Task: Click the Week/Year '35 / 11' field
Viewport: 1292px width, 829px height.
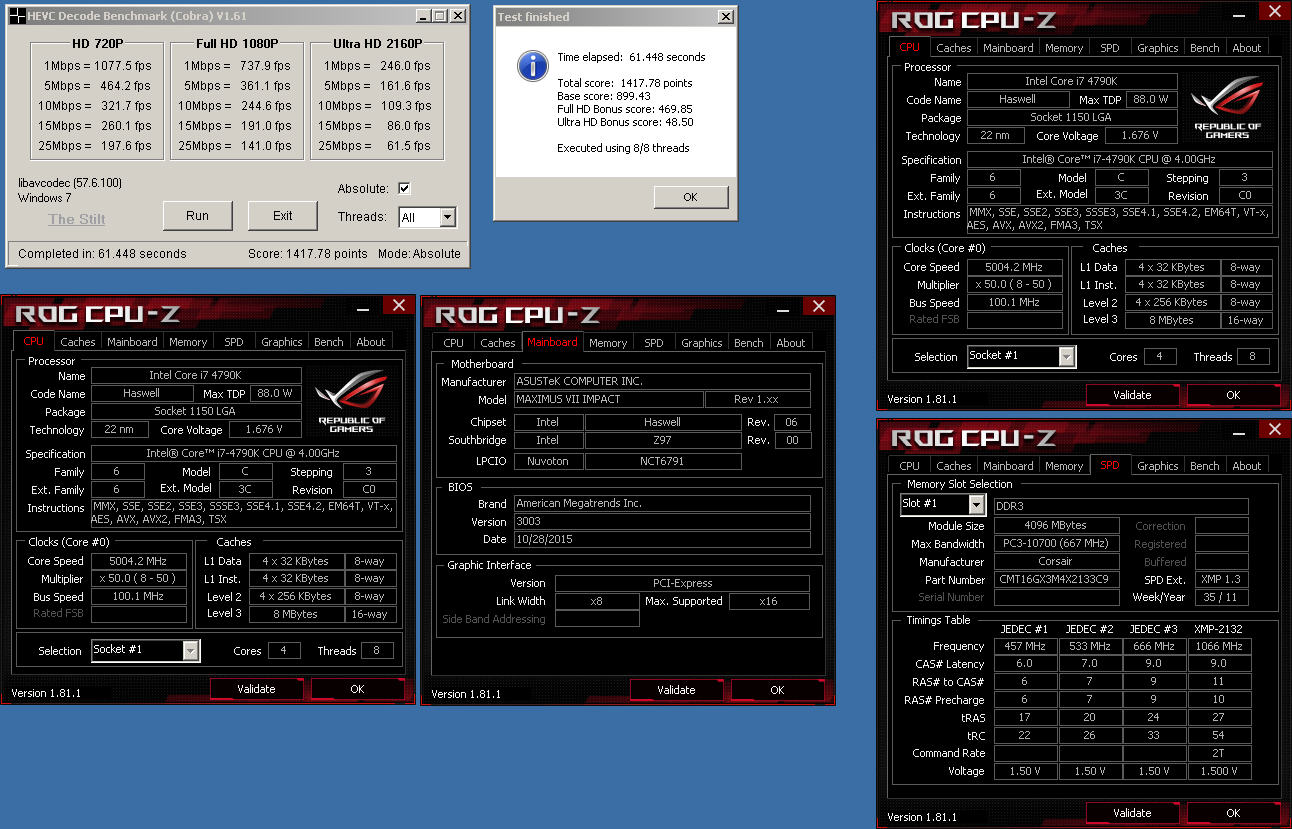Action: 1222,597
